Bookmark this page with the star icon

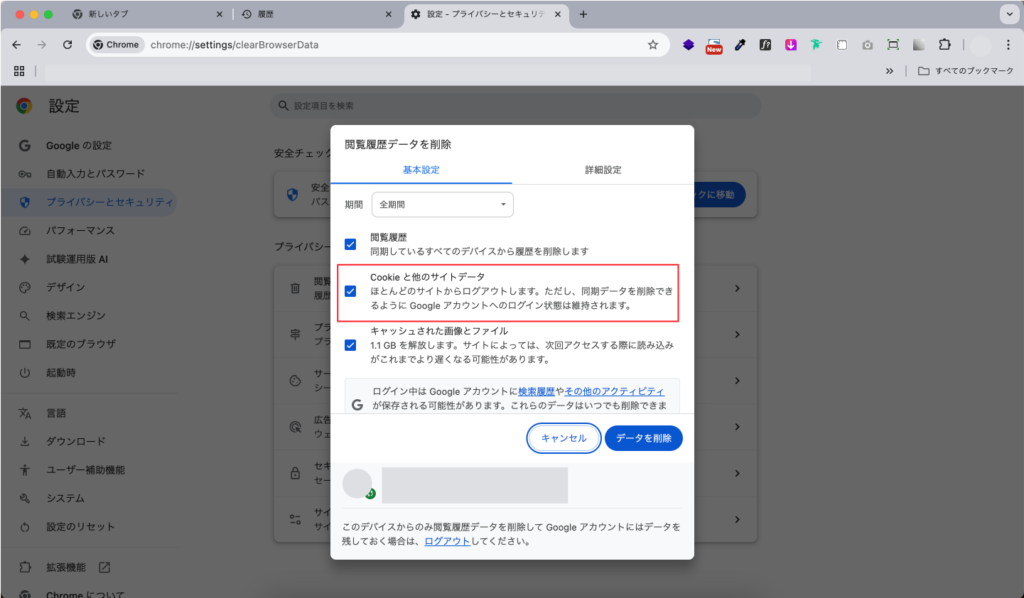[653, 45]
